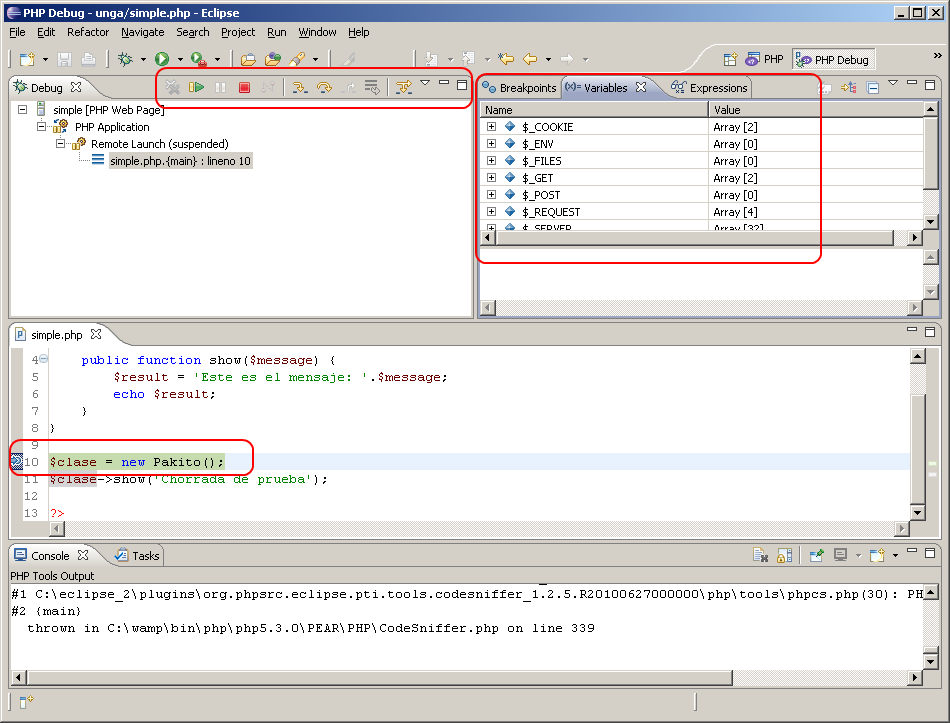950x723 pixels.
Task: Select stack frame simple.php.{main} : lineno 10
Action: tap(180, 161)
